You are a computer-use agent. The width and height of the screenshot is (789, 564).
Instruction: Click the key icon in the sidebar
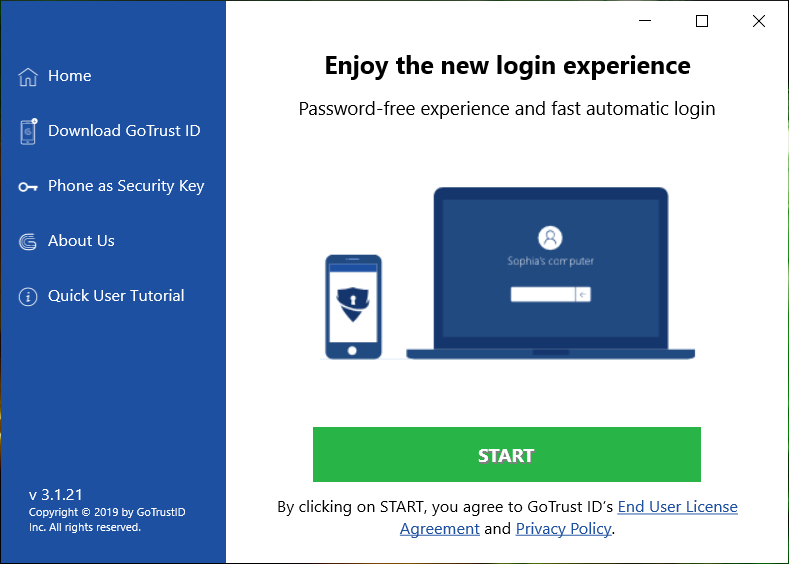click(28, 187)
